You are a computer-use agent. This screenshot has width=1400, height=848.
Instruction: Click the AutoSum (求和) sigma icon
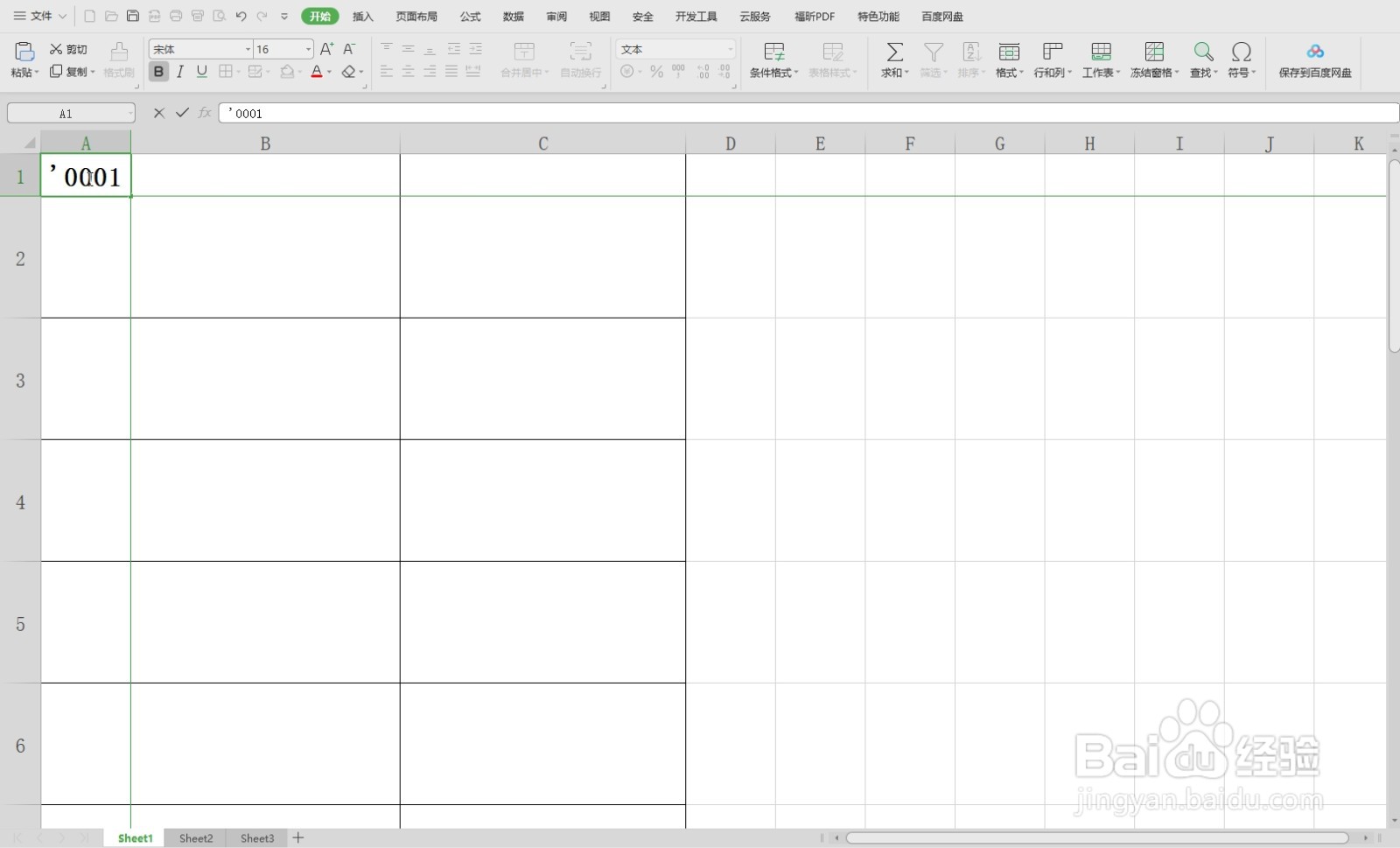894,52
